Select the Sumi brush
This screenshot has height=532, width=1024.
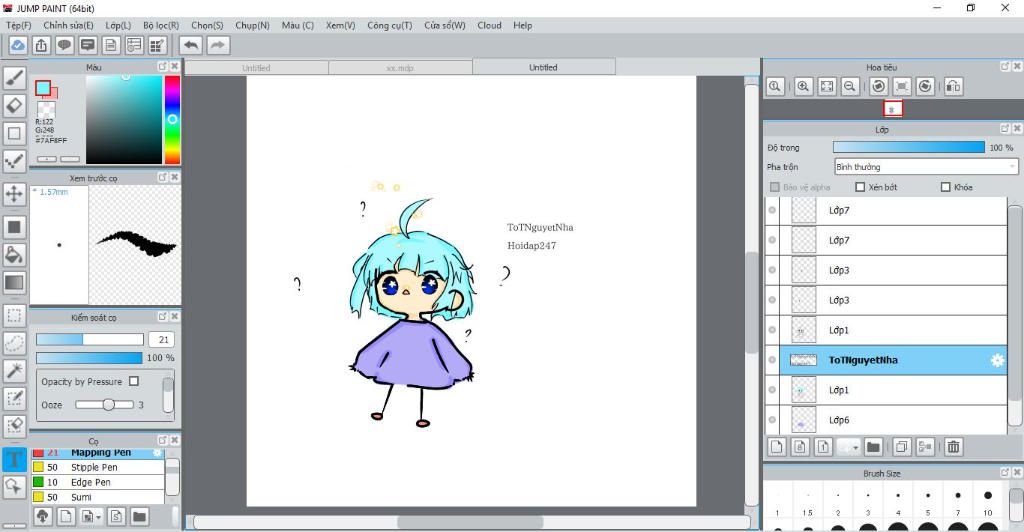pyautogui.click(x=98, y=497)
